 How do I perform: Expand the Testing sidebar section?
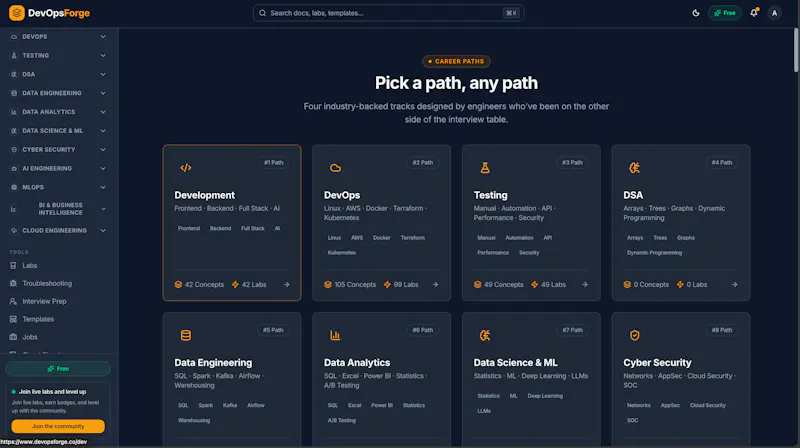(x=59, y=56)
